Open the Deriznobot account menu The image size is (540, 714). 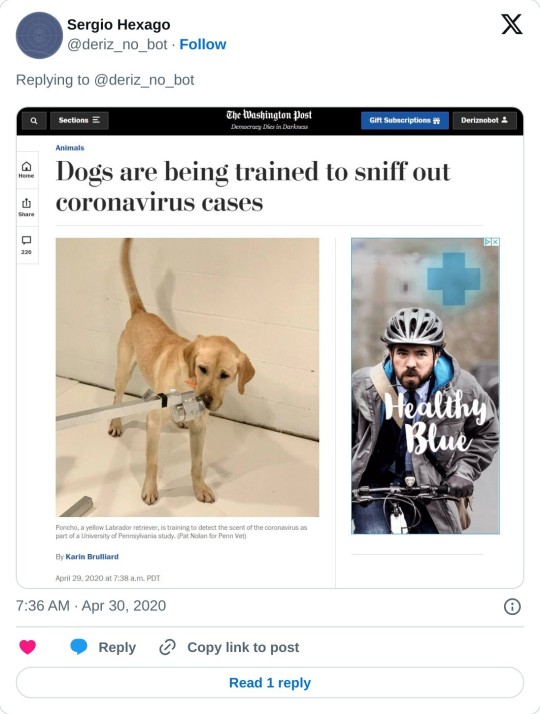(484, 121)
